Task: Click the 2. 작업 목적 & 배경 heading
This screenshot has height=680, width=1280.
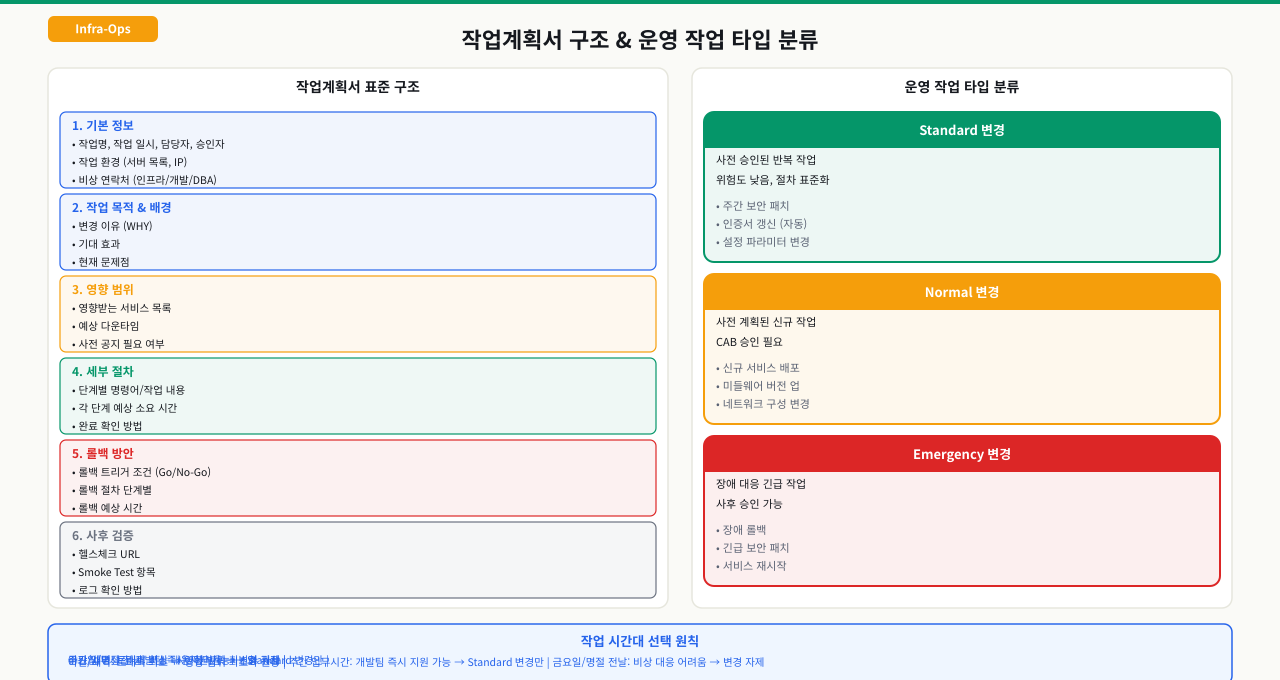Action: tap(122, 208)
